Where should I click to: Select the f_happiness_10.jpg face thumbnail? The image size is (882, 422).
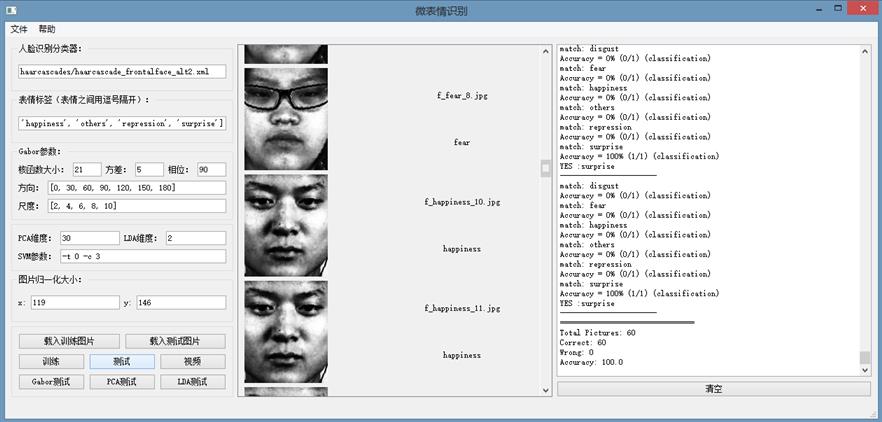coord(286,225)
